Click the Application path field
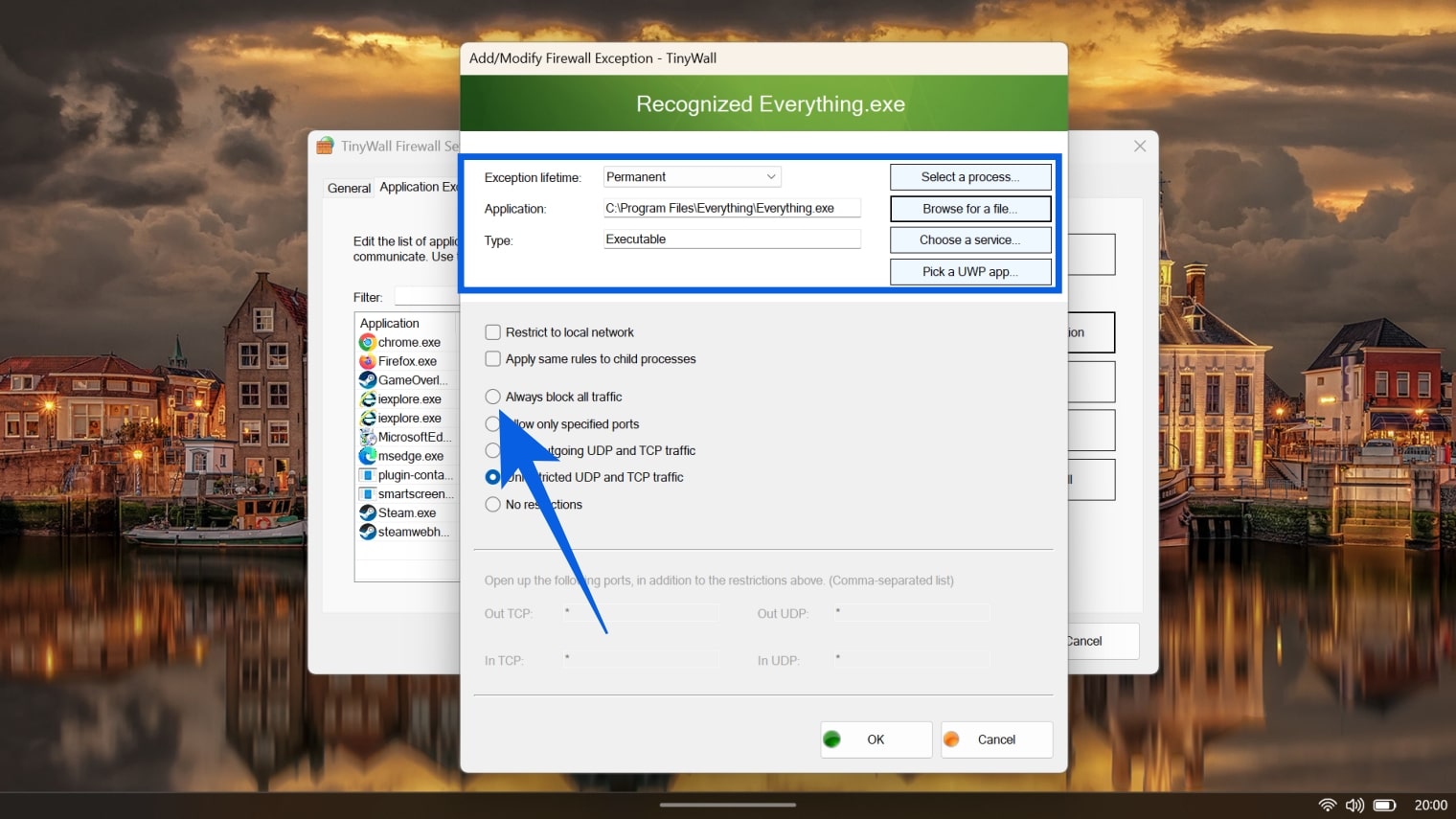This screenshot has height=819, width=1456. 732,208
